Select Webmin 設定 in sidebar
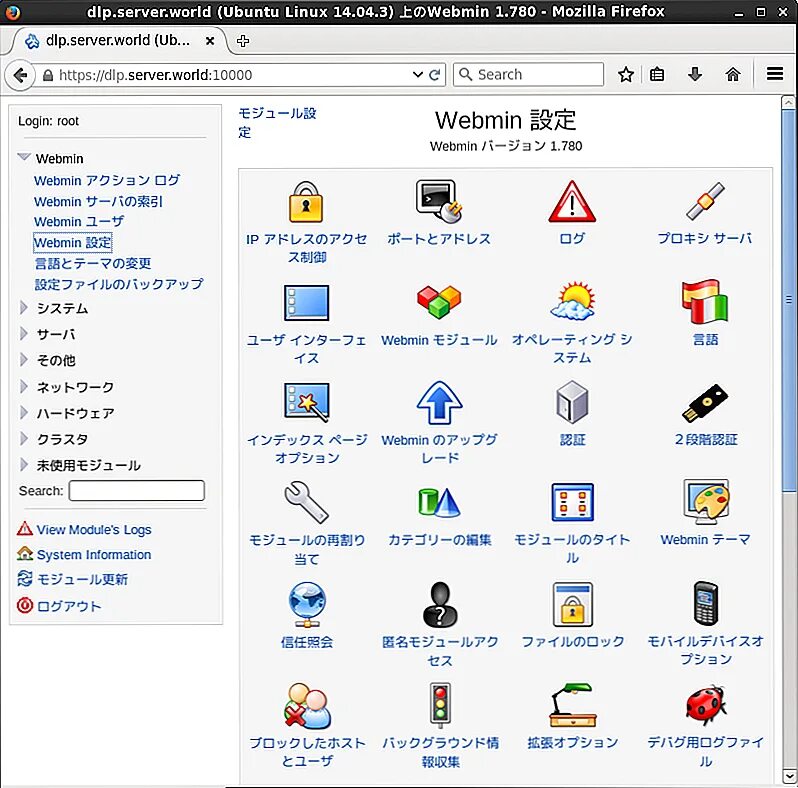Image resolution: width=798 pixels, height=788 pixels. [x=72, y=242]
